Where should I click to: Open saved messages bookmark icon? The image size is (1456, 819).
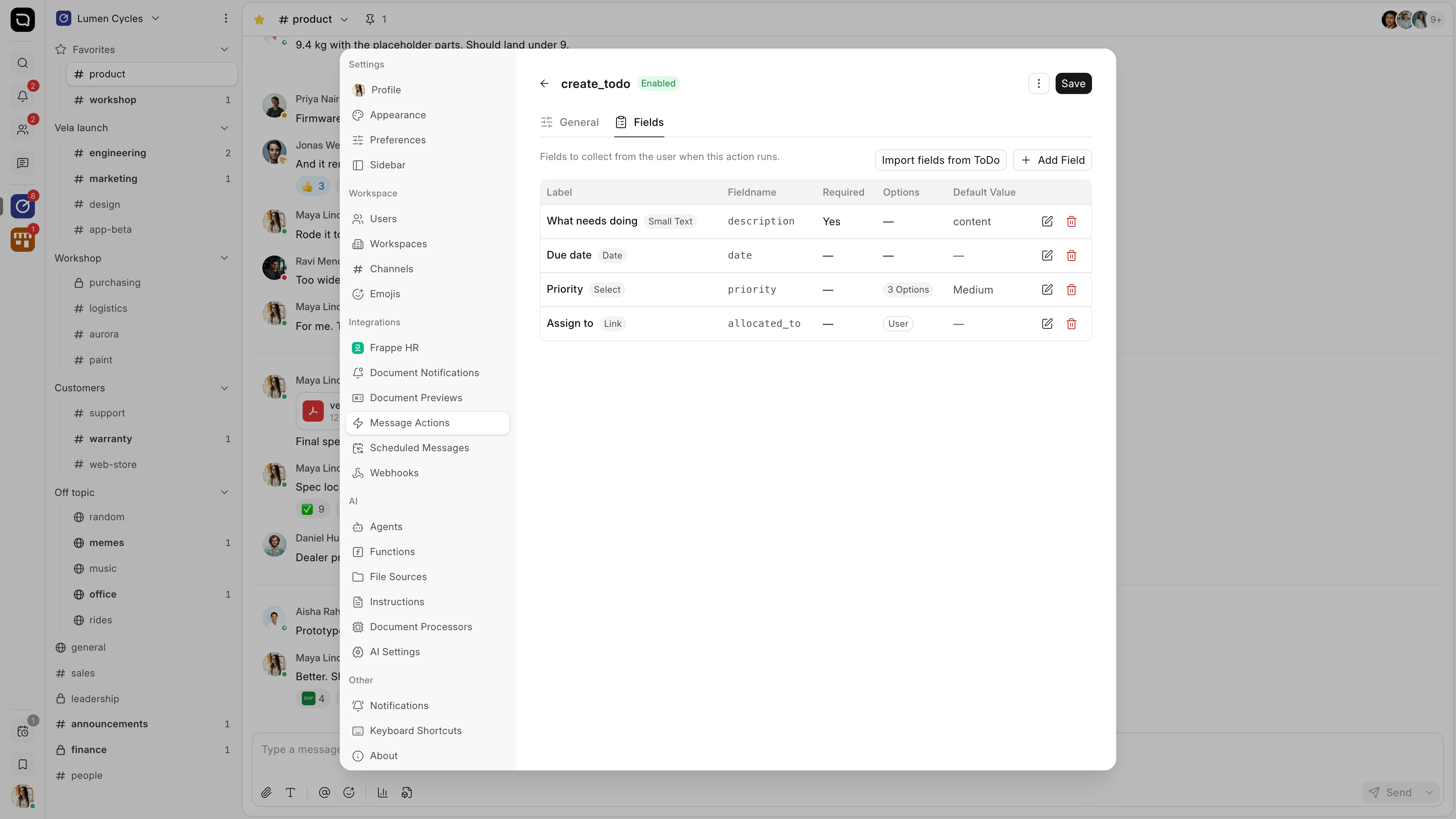coord(23,764)
